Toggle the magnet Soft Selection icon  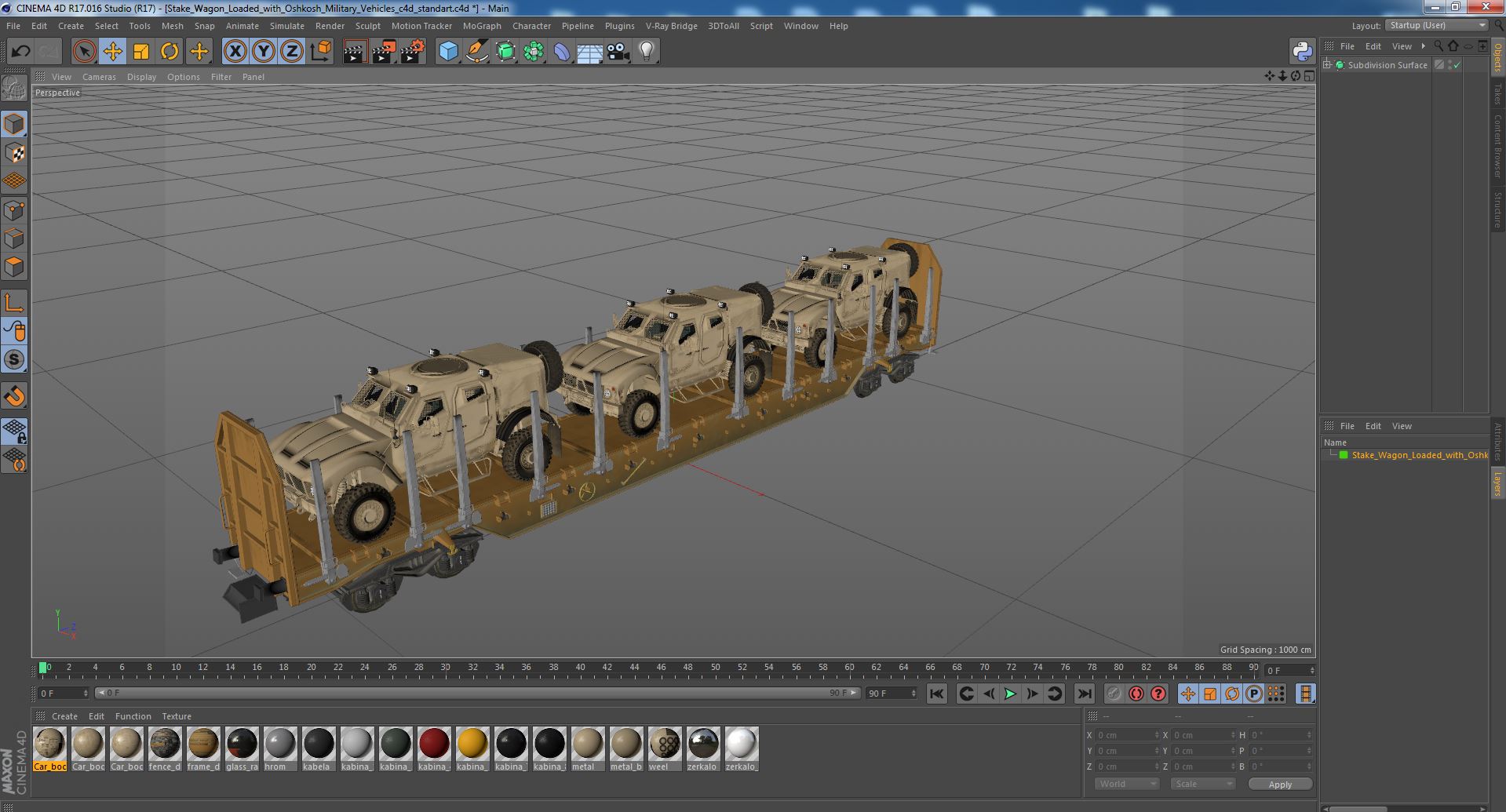pyautogui.click(x=14, y=396)
